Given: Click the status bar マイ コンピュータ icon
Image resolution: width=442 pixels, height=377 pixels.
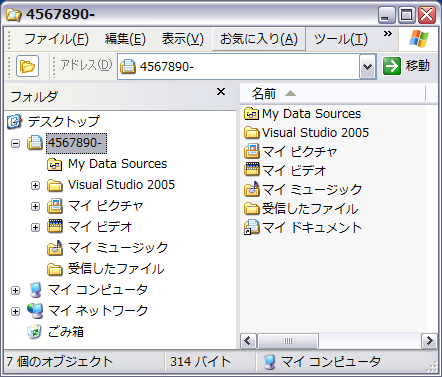Looking at the screenshot, I should 270,362.
